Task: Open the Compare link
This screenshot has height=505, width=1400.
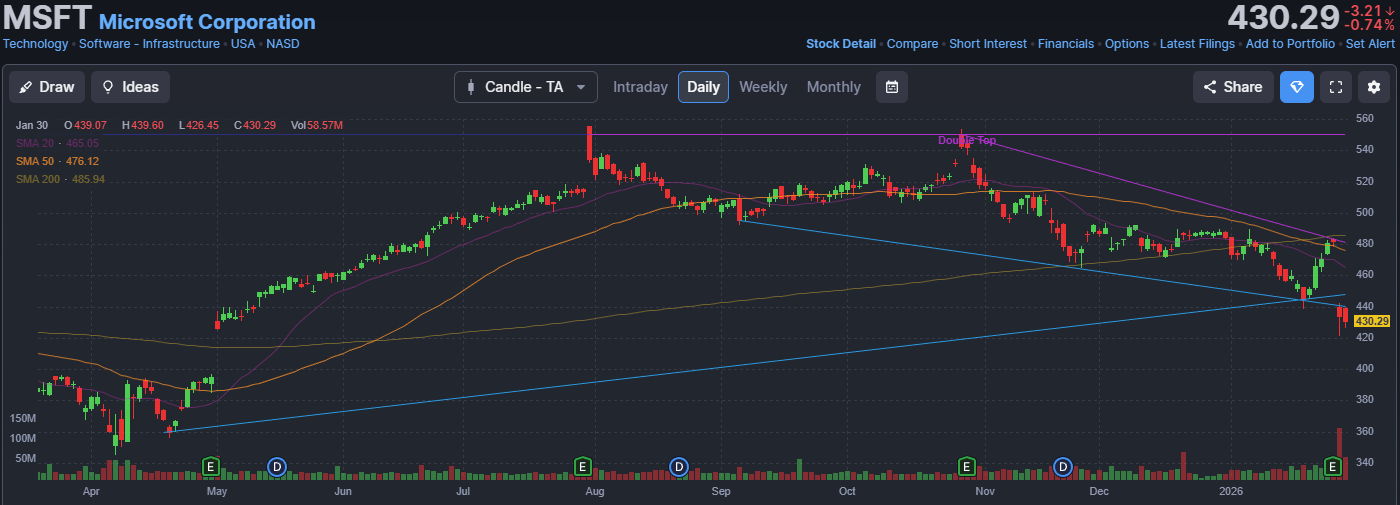Action: (x=912, y=44)
